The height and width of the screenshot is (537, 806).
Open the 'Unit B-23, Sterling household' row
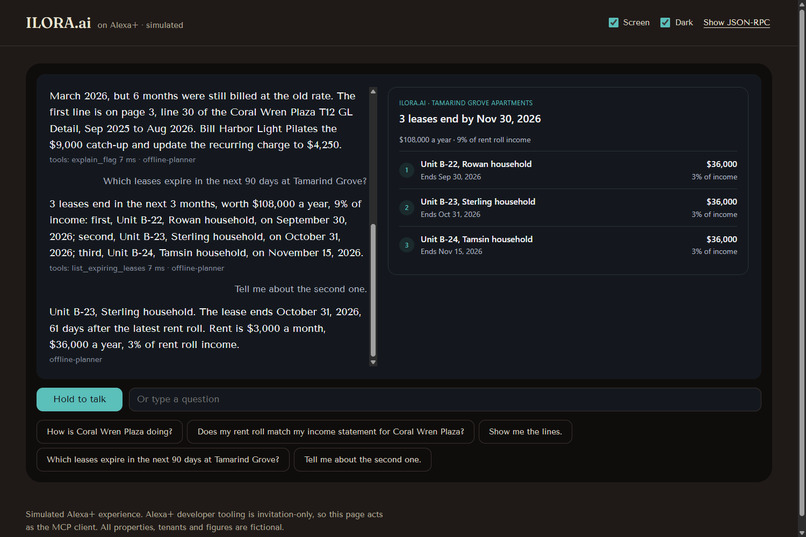568,208
